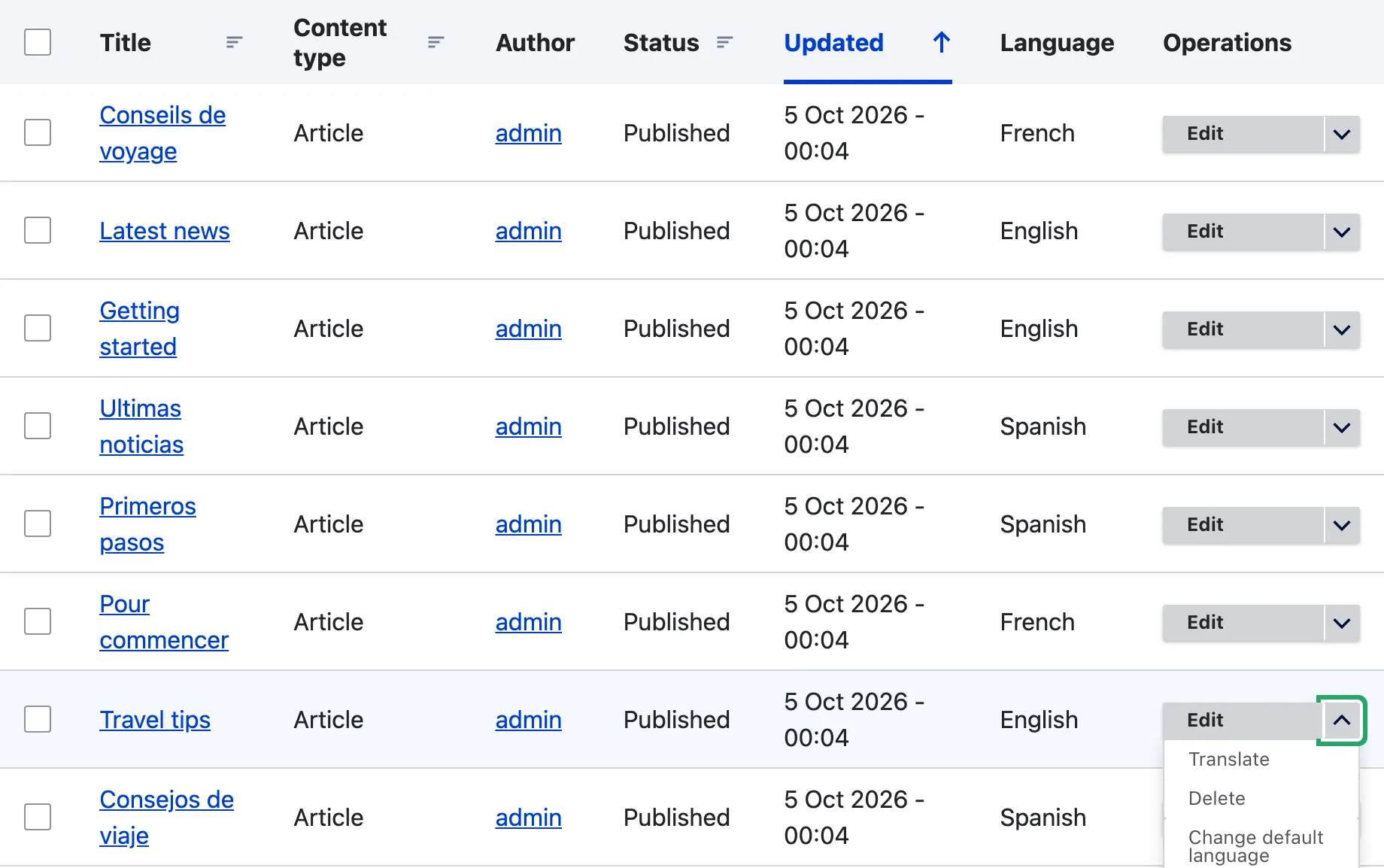This screenshot has width=1384, height=868.
Task: Check the Primeros pasos row checkbox
Action: click(x=38, y=524)
